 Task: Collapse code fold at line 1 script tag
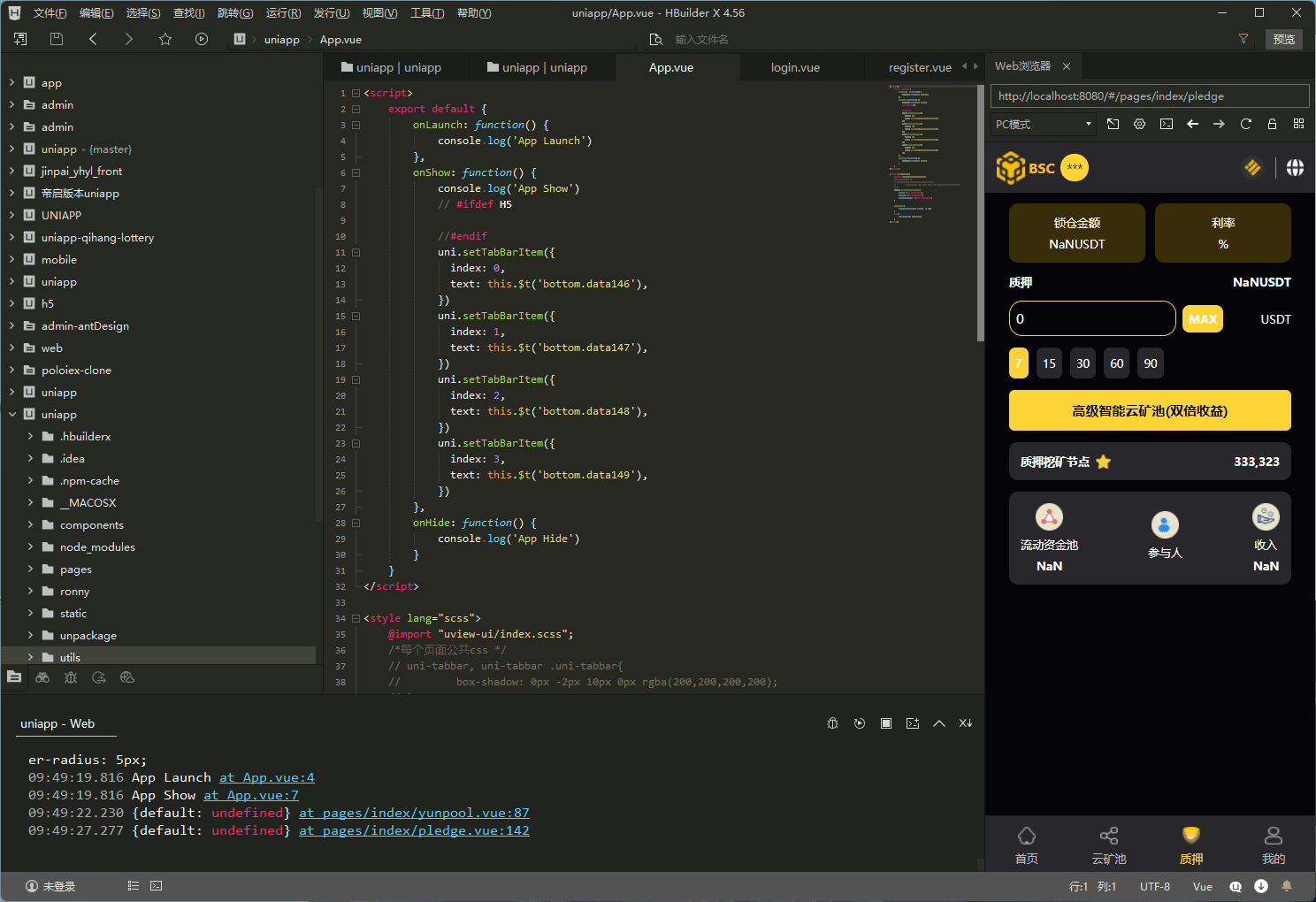pos(356,93)
